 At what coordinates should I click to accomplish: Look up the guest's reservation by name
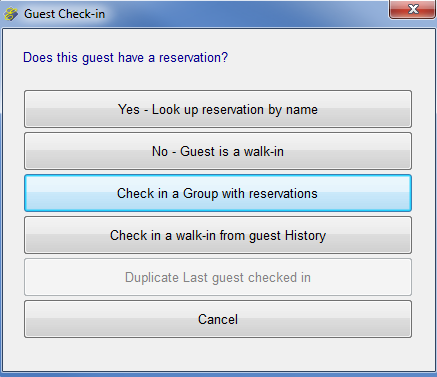(x=218, y=109)
